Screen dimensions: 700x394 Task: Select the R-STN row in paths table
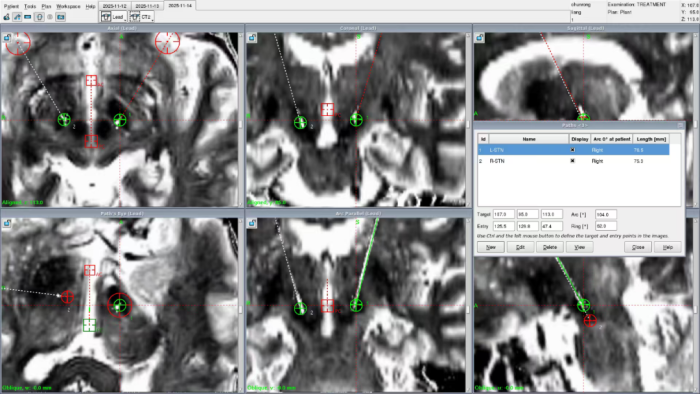coord(573,161)
